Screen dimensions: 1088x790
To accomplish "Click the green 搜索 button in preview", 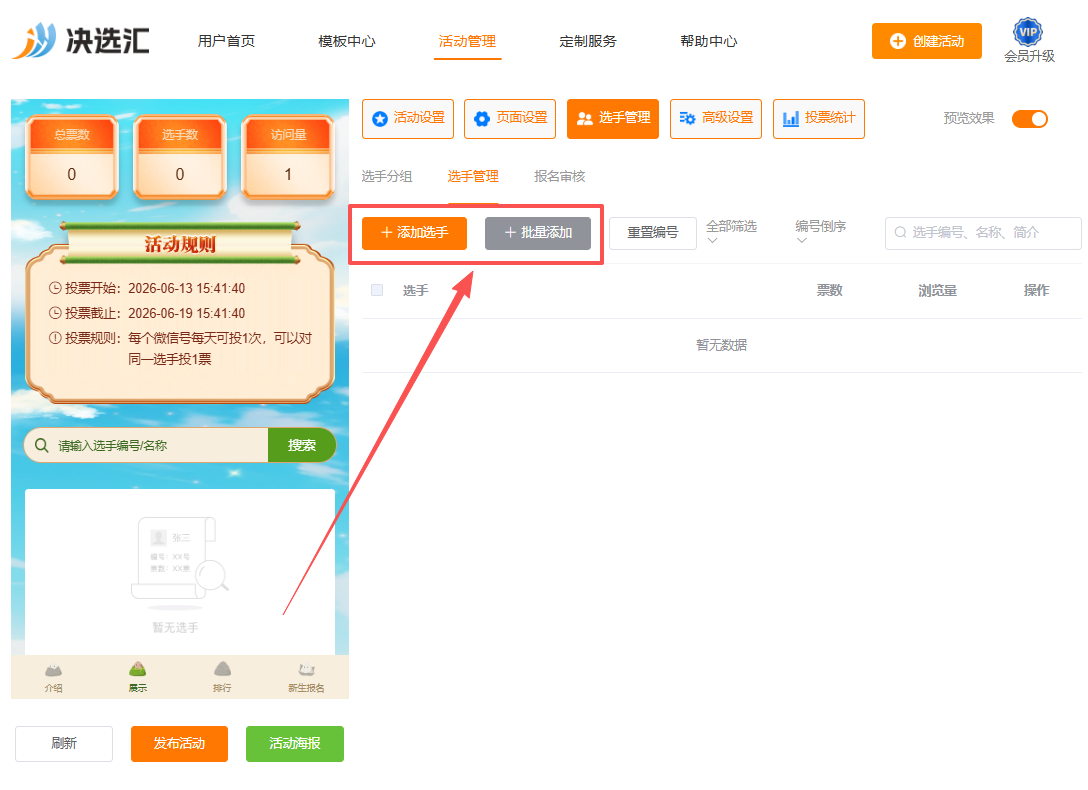I will [x=302, y=445].
